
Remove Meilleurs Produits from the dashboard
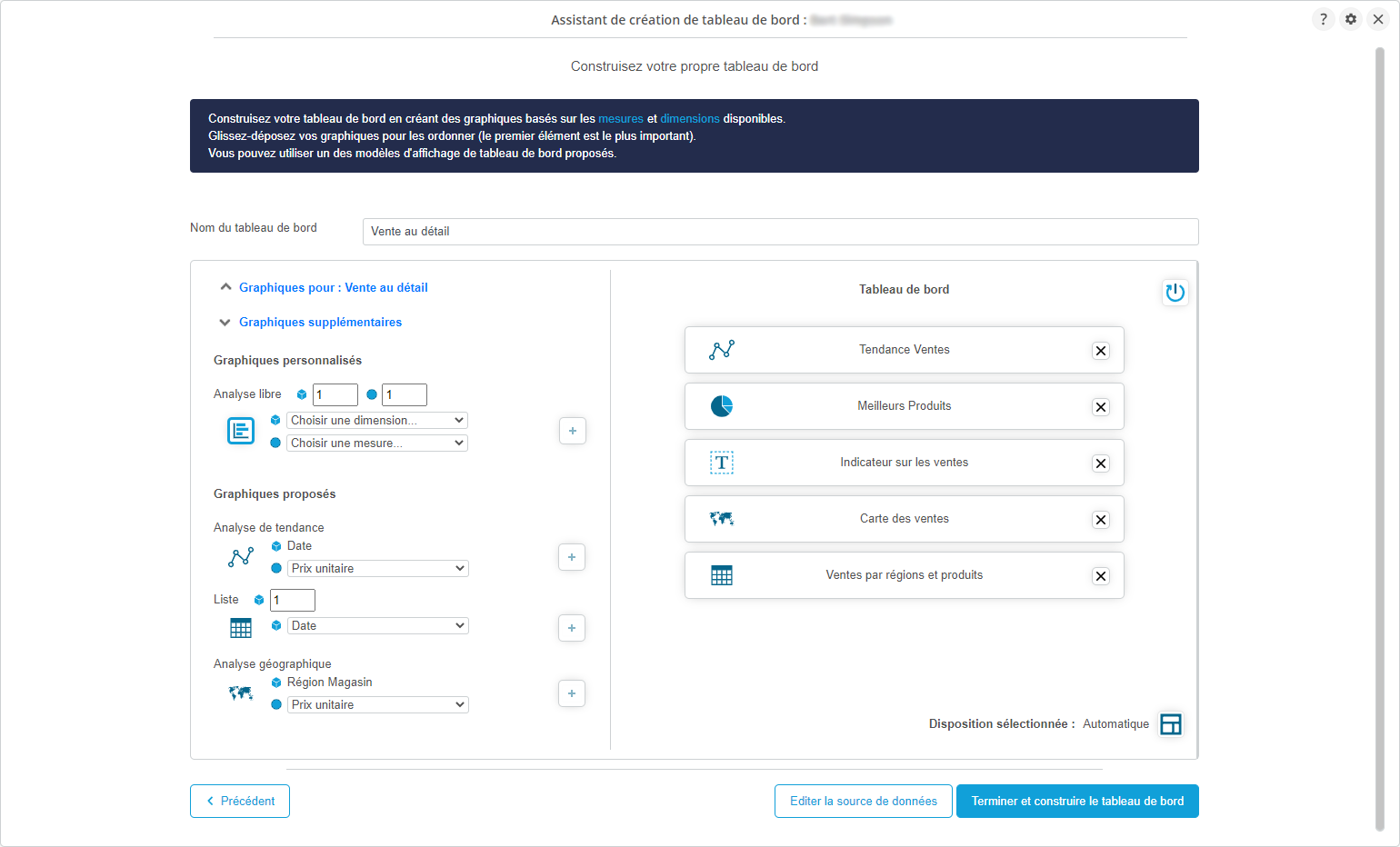(1100, 407)
